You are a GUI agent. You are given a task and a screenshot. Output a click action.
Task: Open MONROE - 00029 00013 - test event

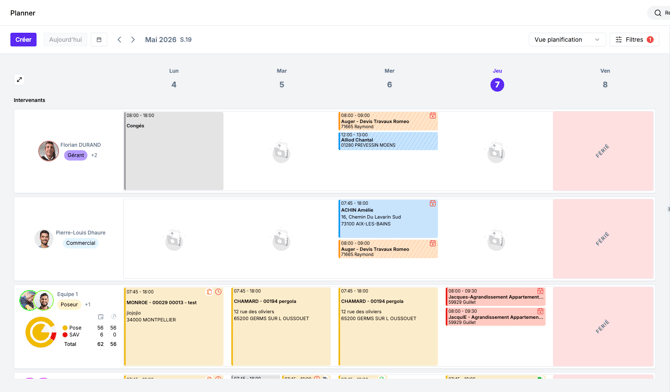(173, 327)
